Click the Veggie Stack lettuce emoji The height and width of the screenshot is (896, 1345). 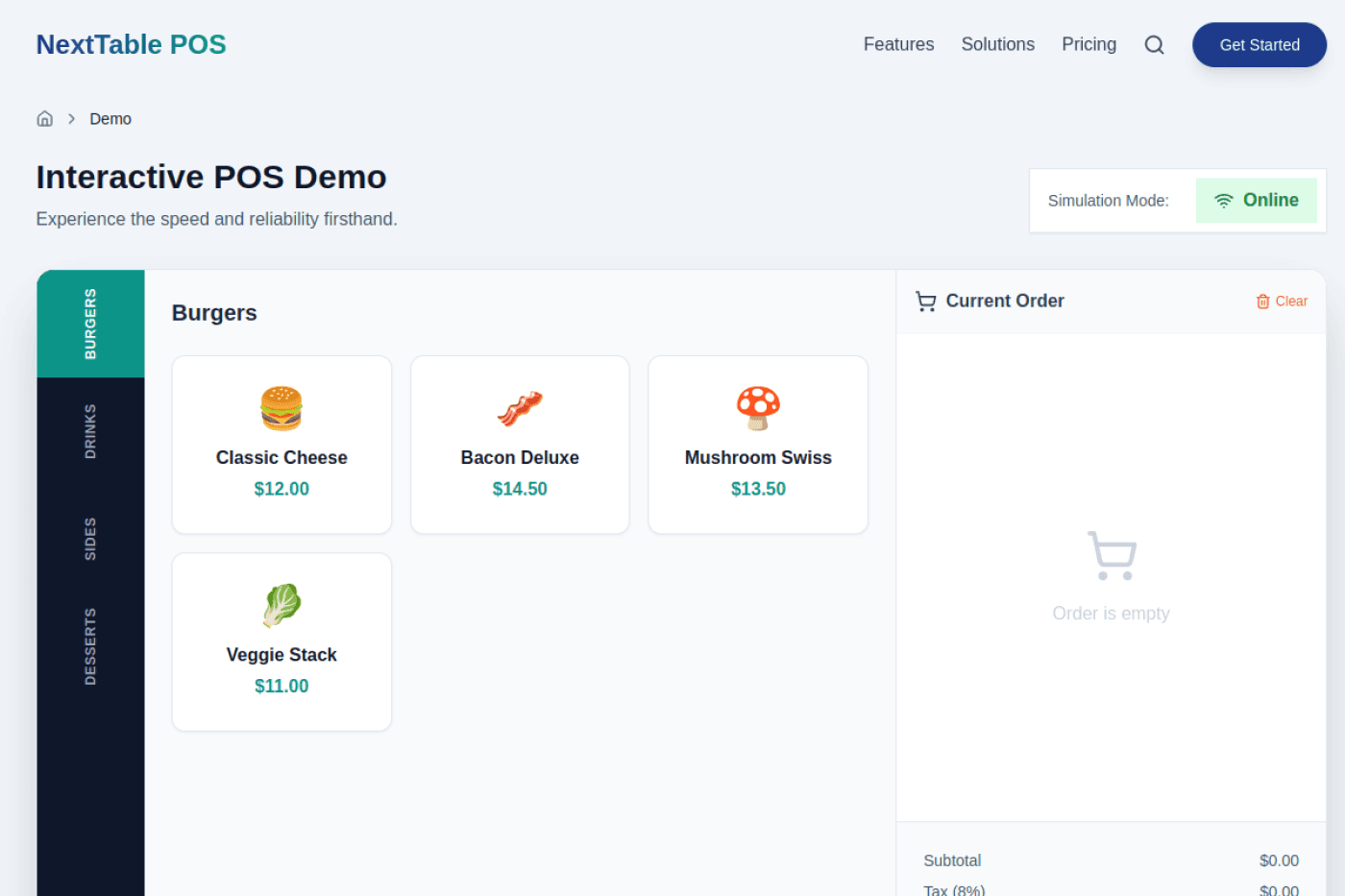click(281, 605)
